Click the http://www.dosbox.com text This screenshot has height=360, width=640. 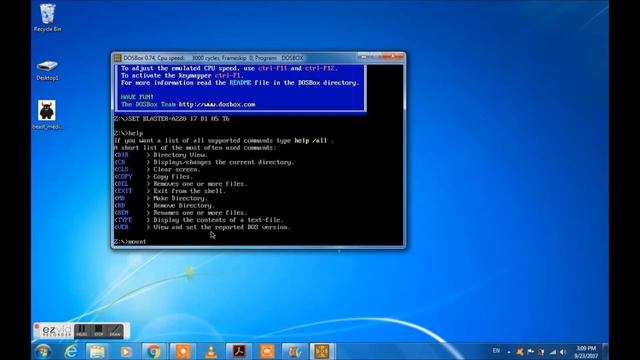pos(217,104)
